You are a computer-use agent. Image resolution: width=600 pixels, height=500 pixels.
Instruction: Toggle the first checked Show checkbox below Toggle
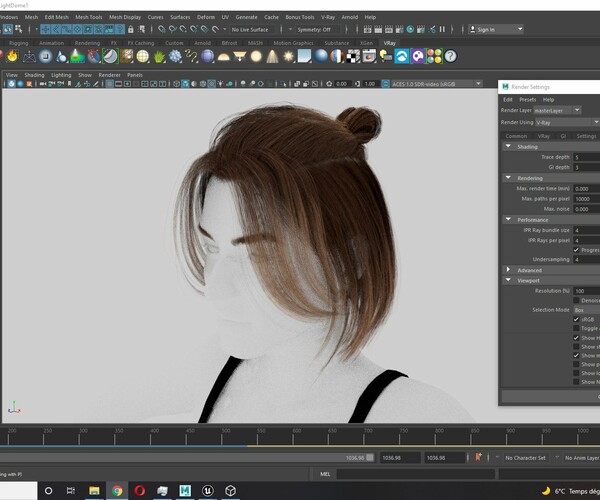point(576,338)
